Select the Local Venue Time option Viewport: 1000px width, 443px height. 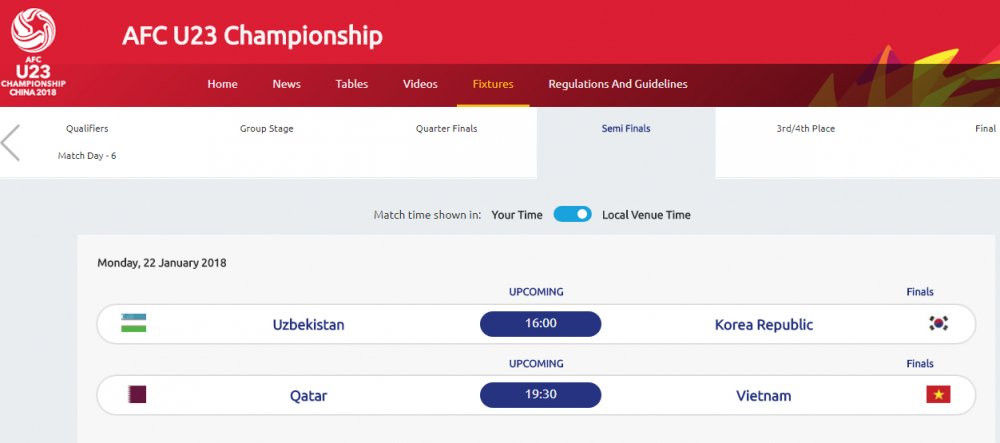point(646,215)
